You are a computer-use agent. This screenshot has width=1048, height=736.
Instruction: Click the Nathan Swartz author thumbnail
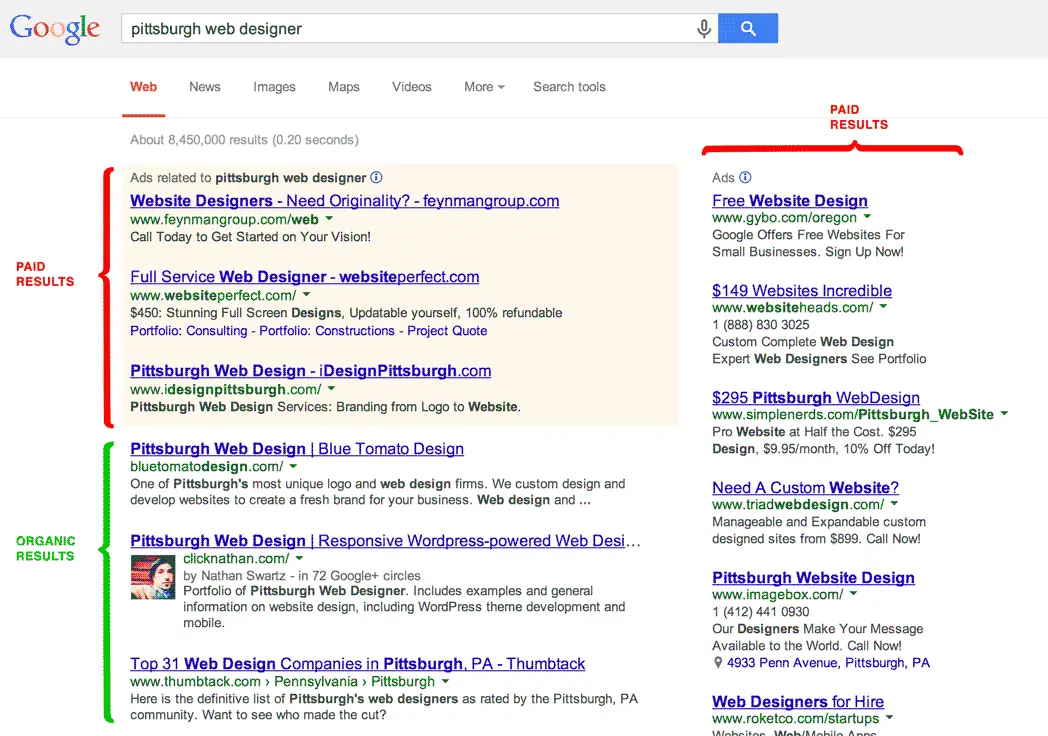coord(153,577)
